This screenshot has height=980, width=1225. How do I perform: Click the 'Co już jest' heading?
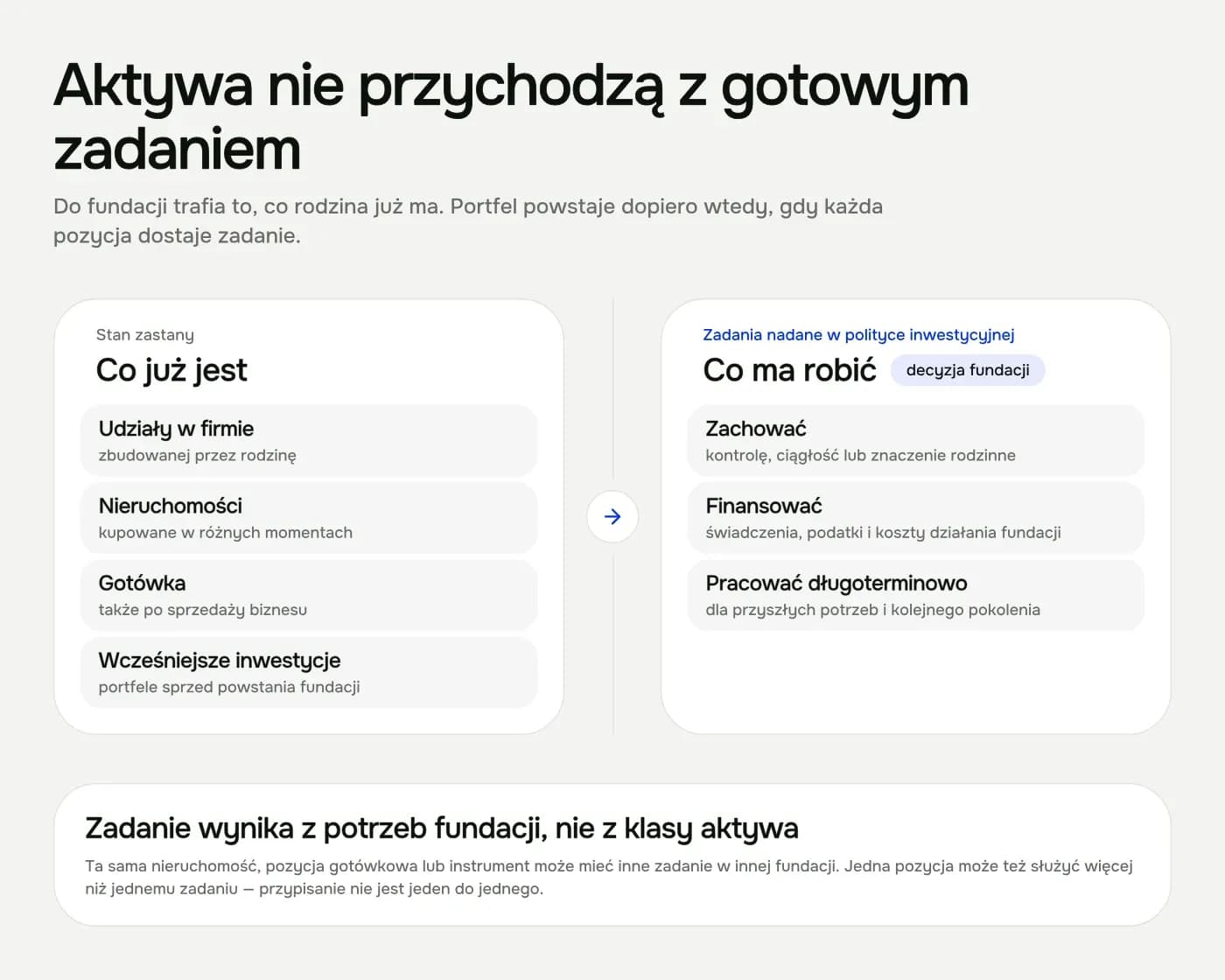coord(171,370)
